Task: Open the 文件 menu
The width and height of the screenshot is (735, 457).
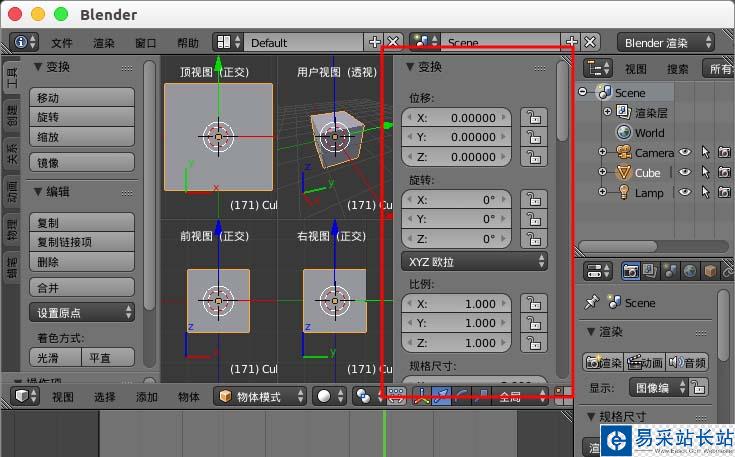Action: coord(62,43)
